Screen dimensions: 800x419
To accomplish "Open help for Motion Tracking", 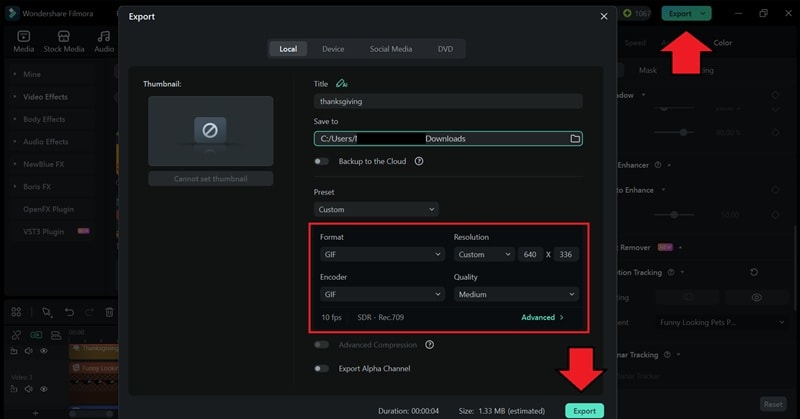I will (x=671, y=272).
